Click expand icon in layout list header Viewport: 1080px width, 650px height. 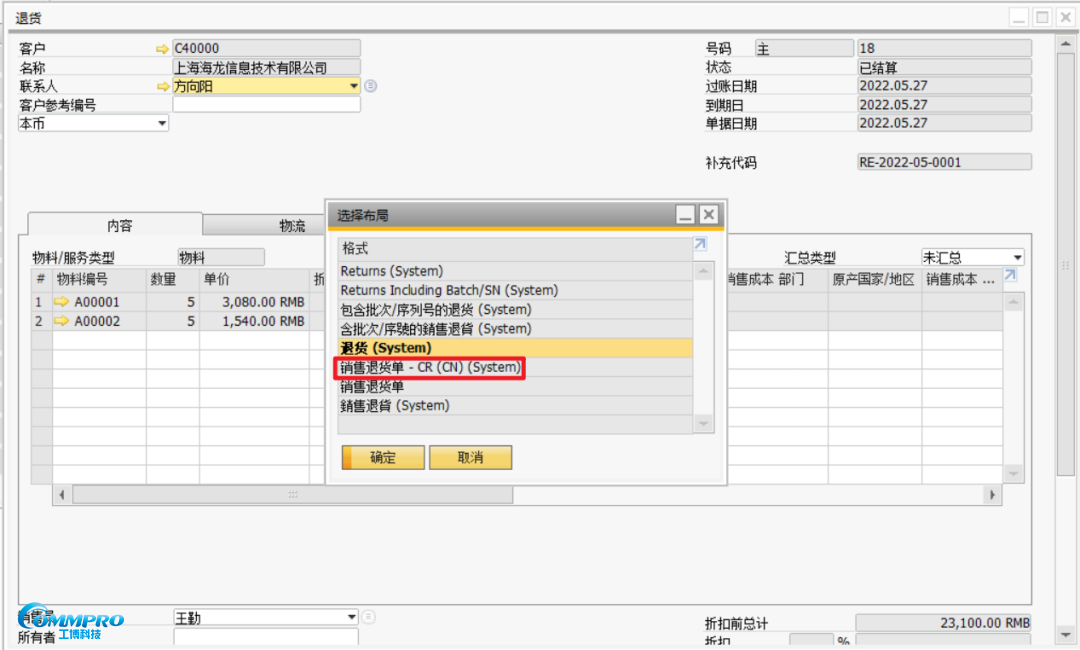tap(700, 244)
